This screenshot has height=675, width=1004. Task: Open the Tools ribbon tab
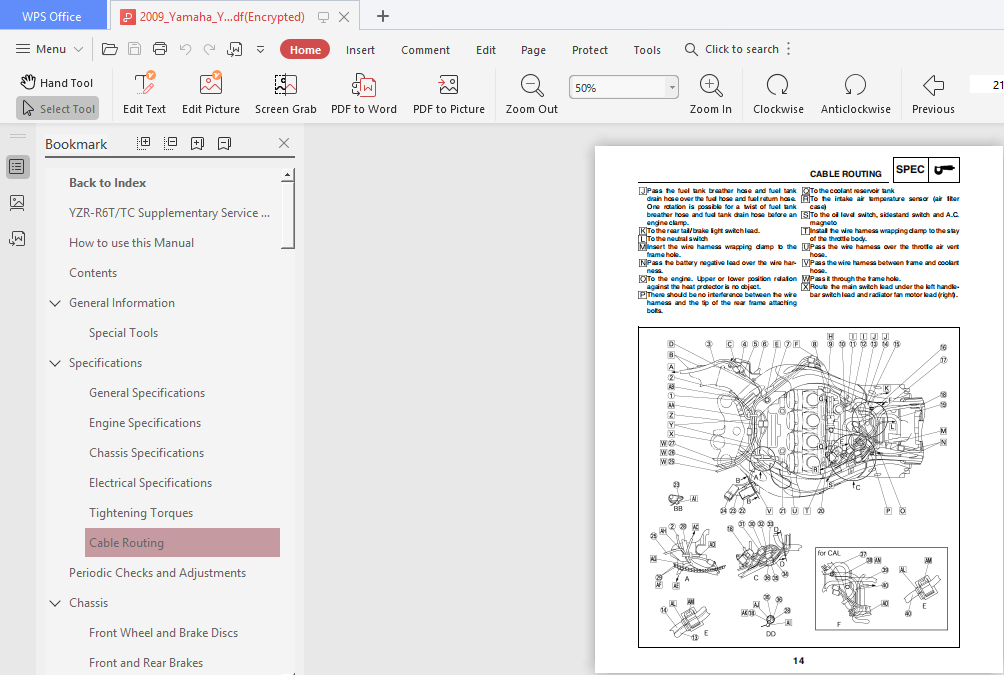pyautogui.click(x=647, y=50)
